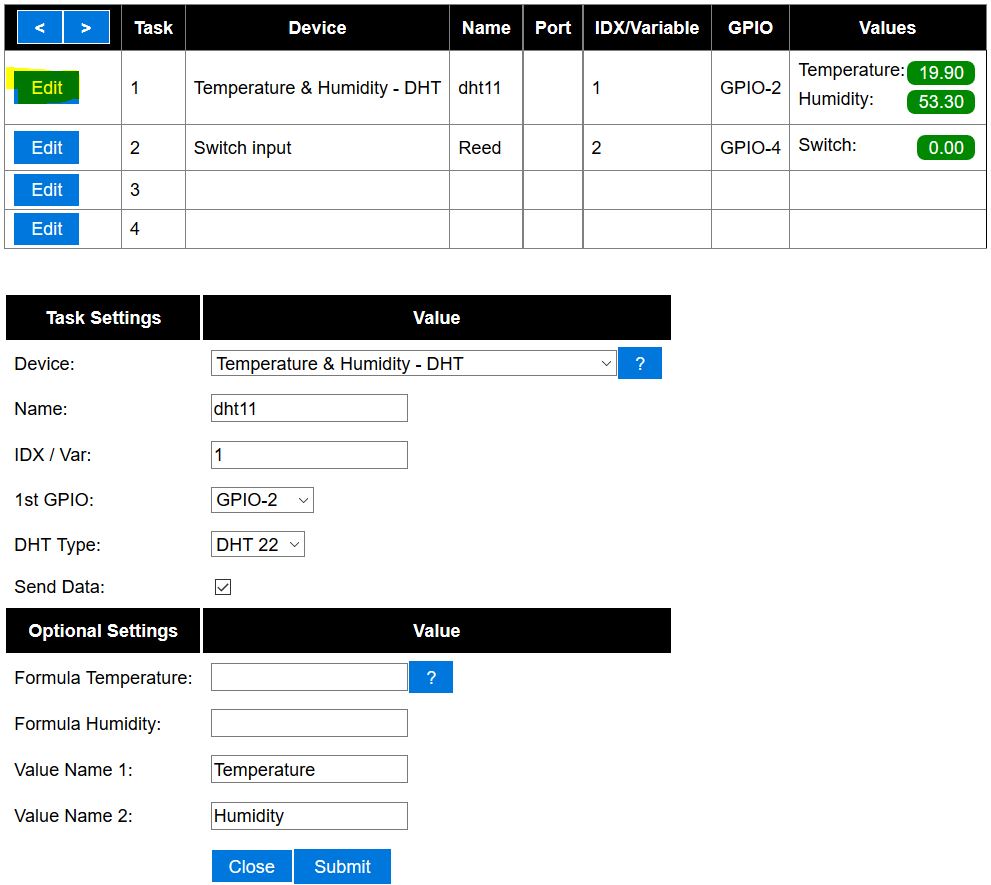Open help '?' beside Formula Temperature field
This screenshot has width=991, height=885.
tap(431, 677)
